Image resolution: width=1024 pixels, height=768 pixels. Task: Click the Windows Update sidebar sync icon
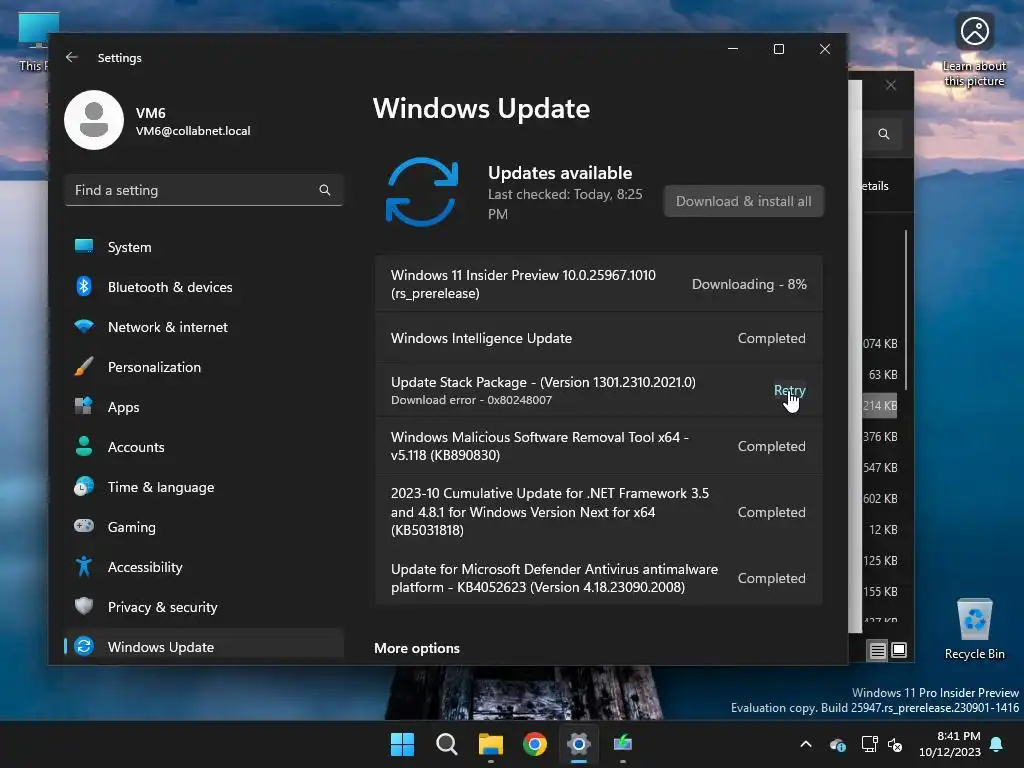coord(84,646)
